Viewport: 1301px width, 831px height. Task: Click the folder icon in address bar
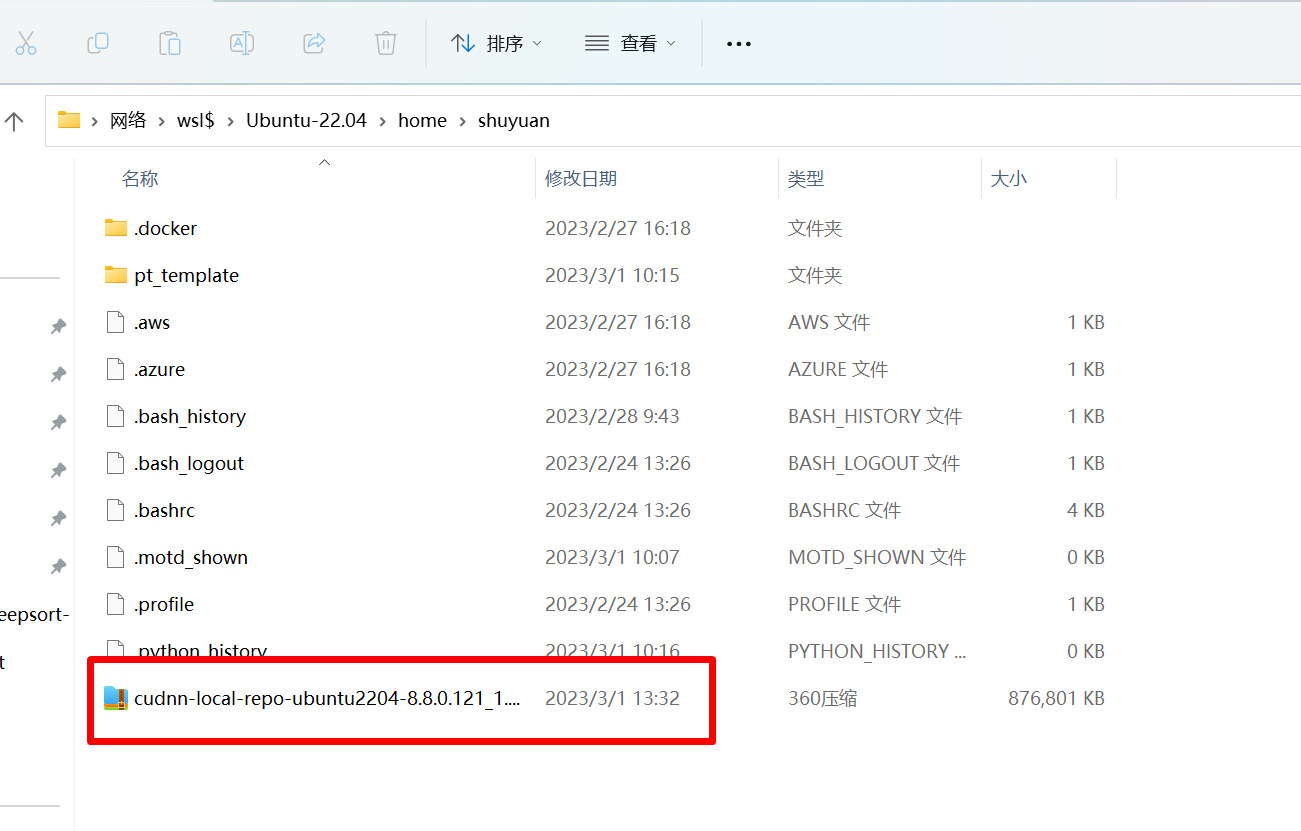[68, 120]
